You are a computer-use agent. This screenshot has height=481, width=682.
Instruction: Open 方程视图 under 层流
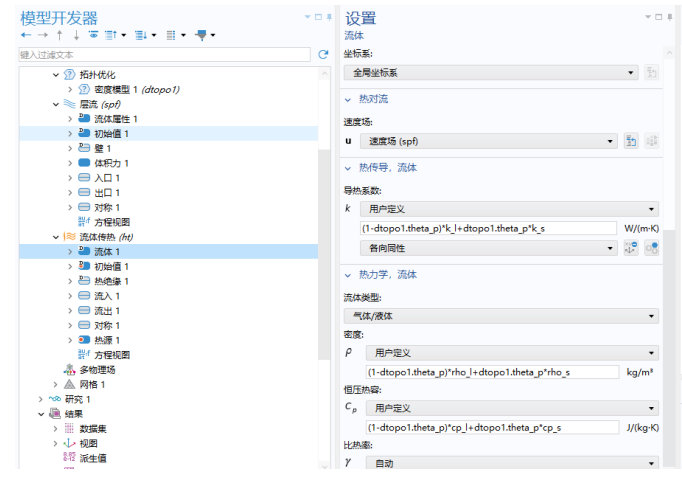112,222
